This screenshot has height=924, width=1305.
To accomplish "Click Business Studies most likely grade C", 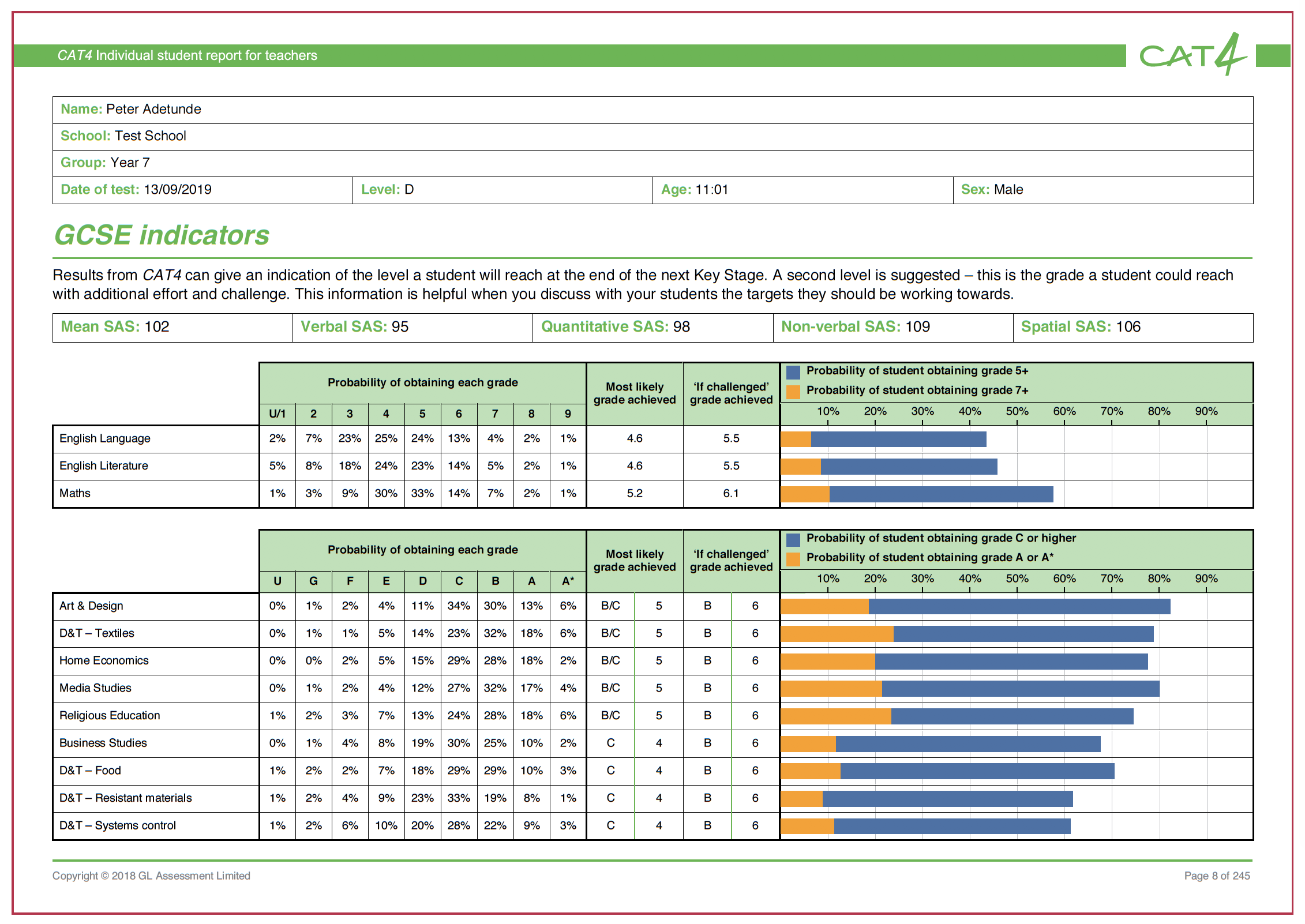I will click(x=610, y=743).
